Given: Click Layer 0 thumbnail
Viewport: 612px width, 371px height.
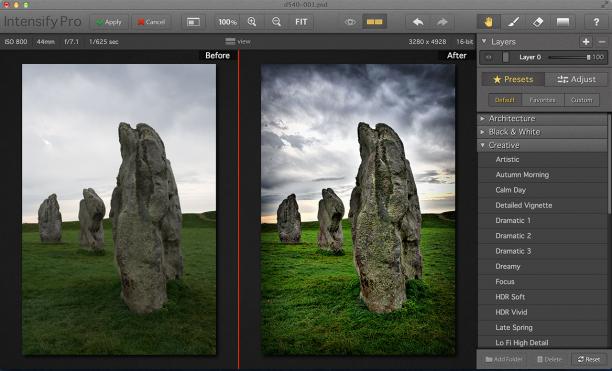Looking at the screenshot, I should (506, 57).
